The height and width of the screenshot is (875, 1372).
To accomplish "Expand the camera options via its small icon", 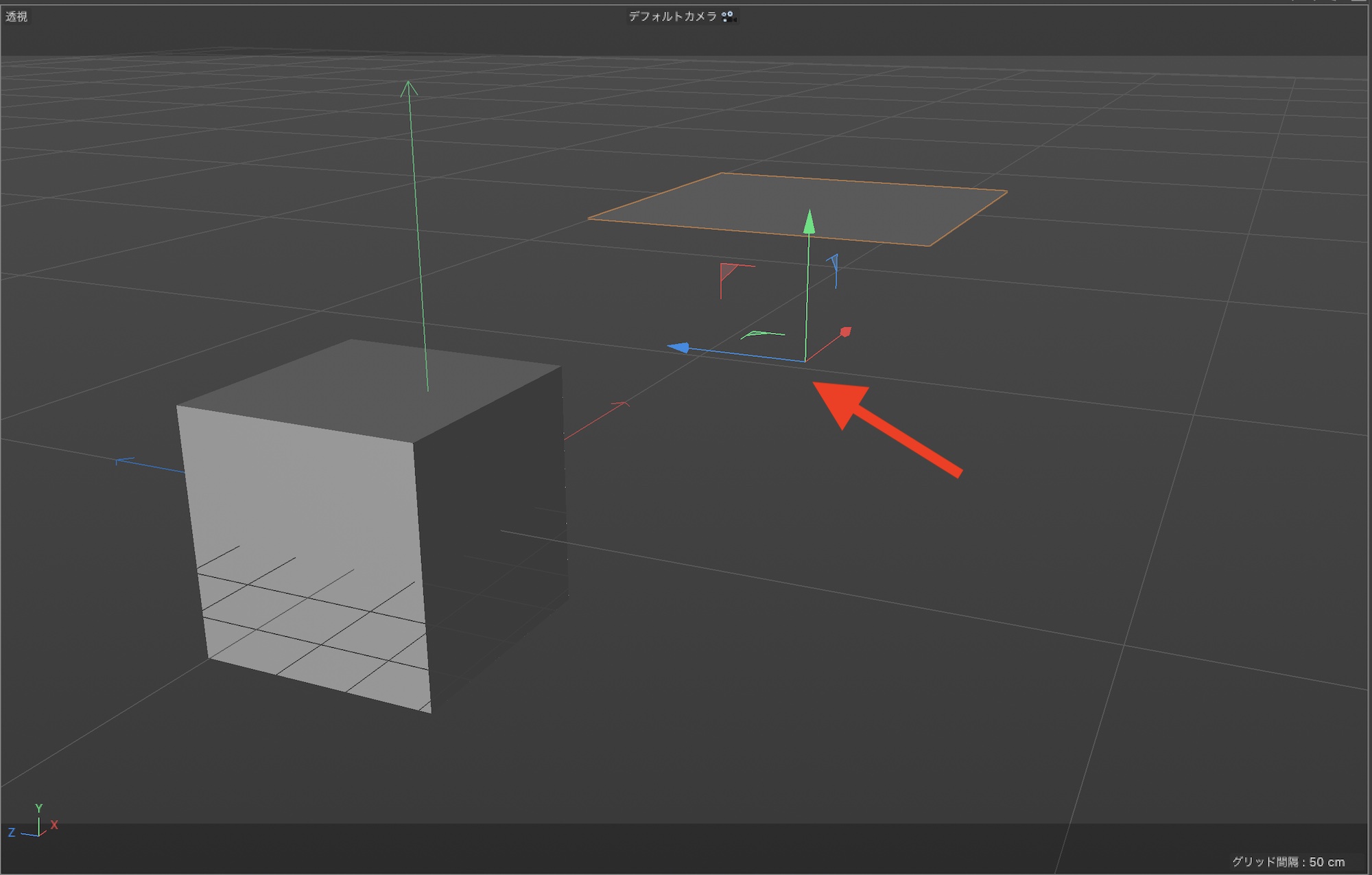I will tap(729, 16).
